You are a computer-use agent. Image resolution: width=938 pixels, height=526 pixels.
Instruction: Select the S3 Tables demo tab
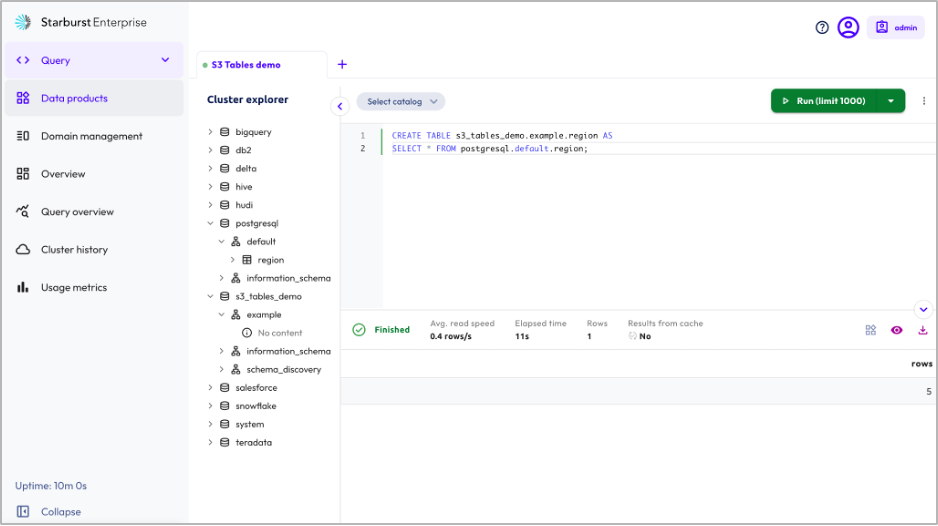[x=262, y=65]
